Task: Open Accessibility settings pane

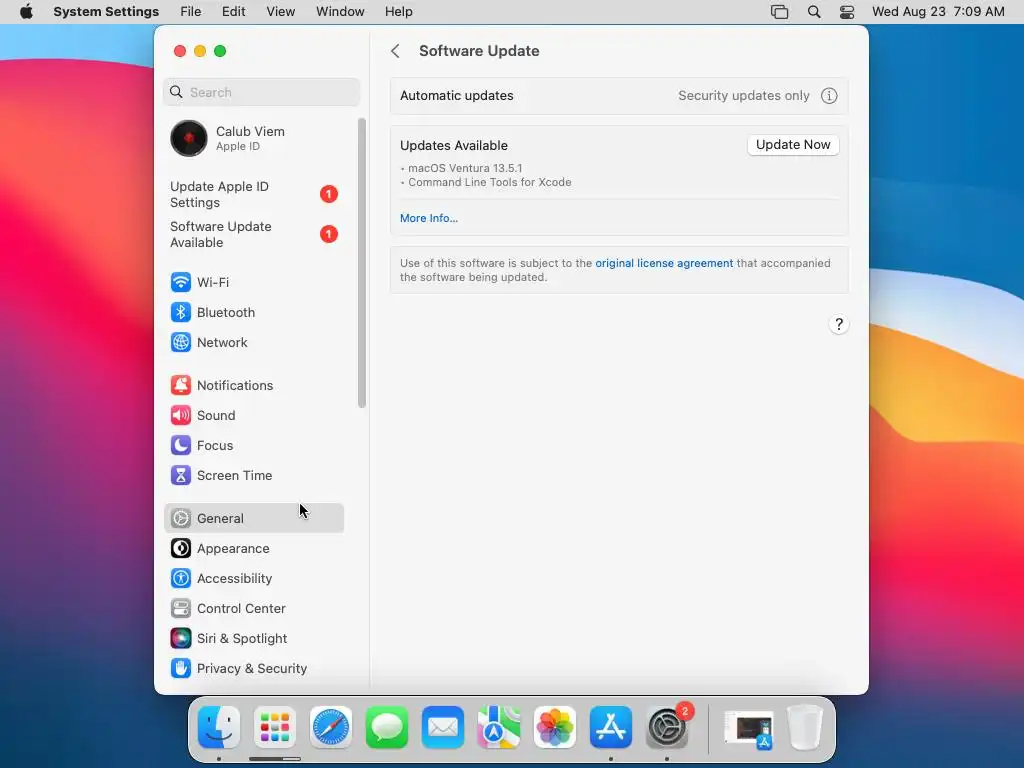Action: [x=253, y=579]
